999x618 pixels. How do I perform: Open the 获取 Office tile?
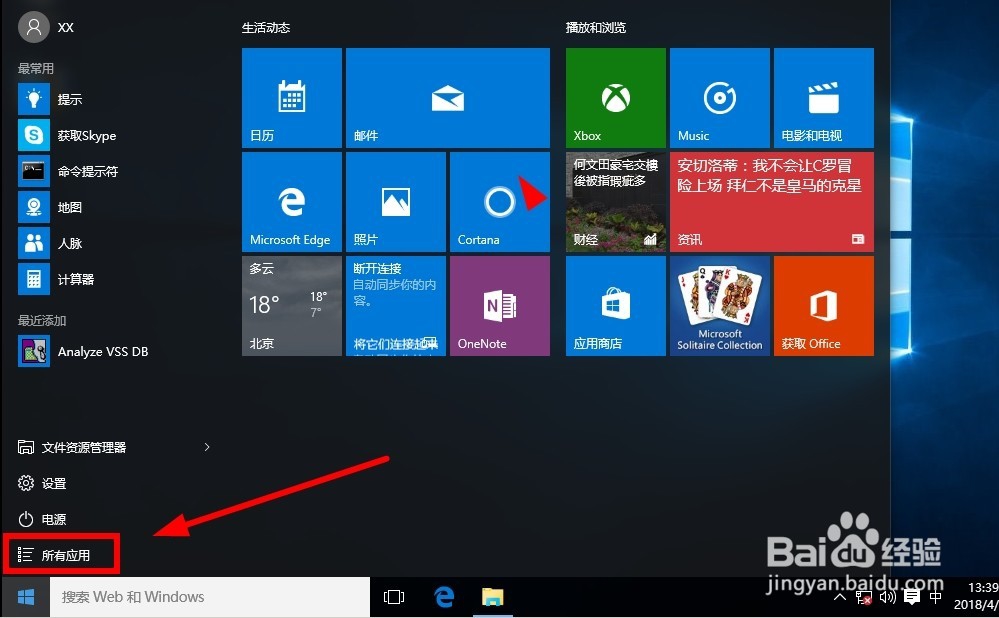coord(824,306)
